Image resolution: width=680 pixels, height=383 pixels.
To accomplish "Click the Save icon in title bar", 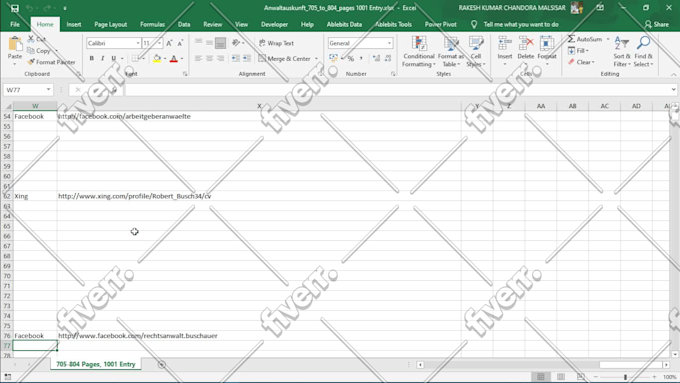I will [x=14, y=8].
